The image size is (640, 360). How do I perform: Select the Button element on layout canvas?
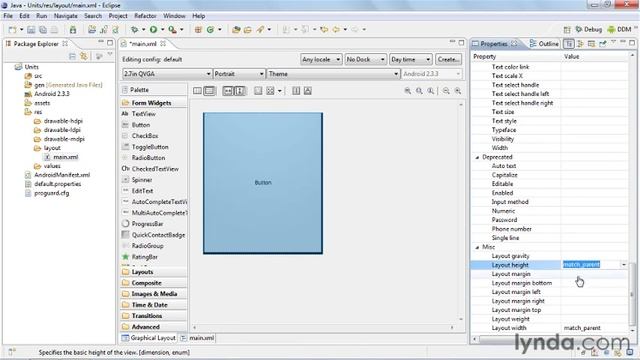tap(263, 183)
